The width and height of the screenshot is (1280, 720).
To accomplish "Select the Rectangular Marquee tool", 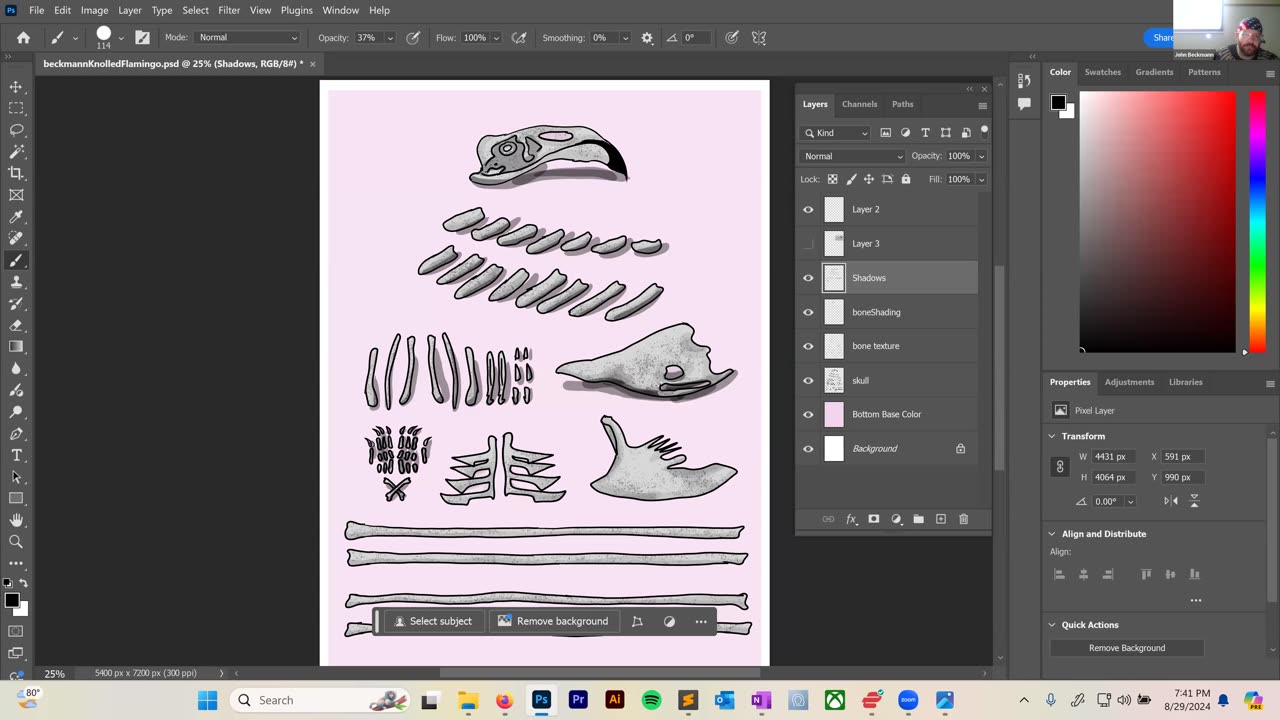I will point(16,108).
